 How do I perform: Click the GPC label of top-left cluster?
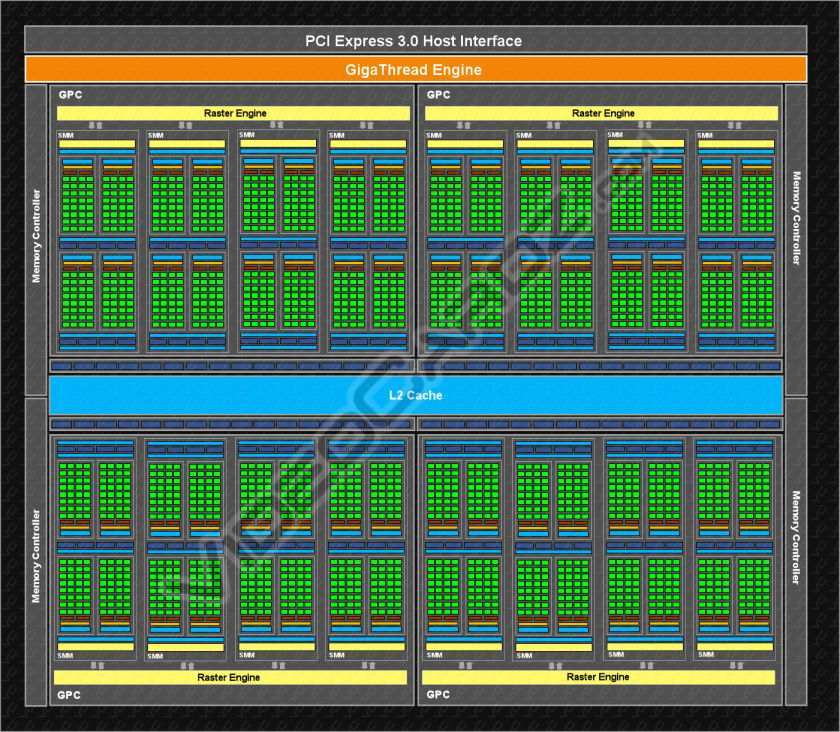click(x=70, y=95)
